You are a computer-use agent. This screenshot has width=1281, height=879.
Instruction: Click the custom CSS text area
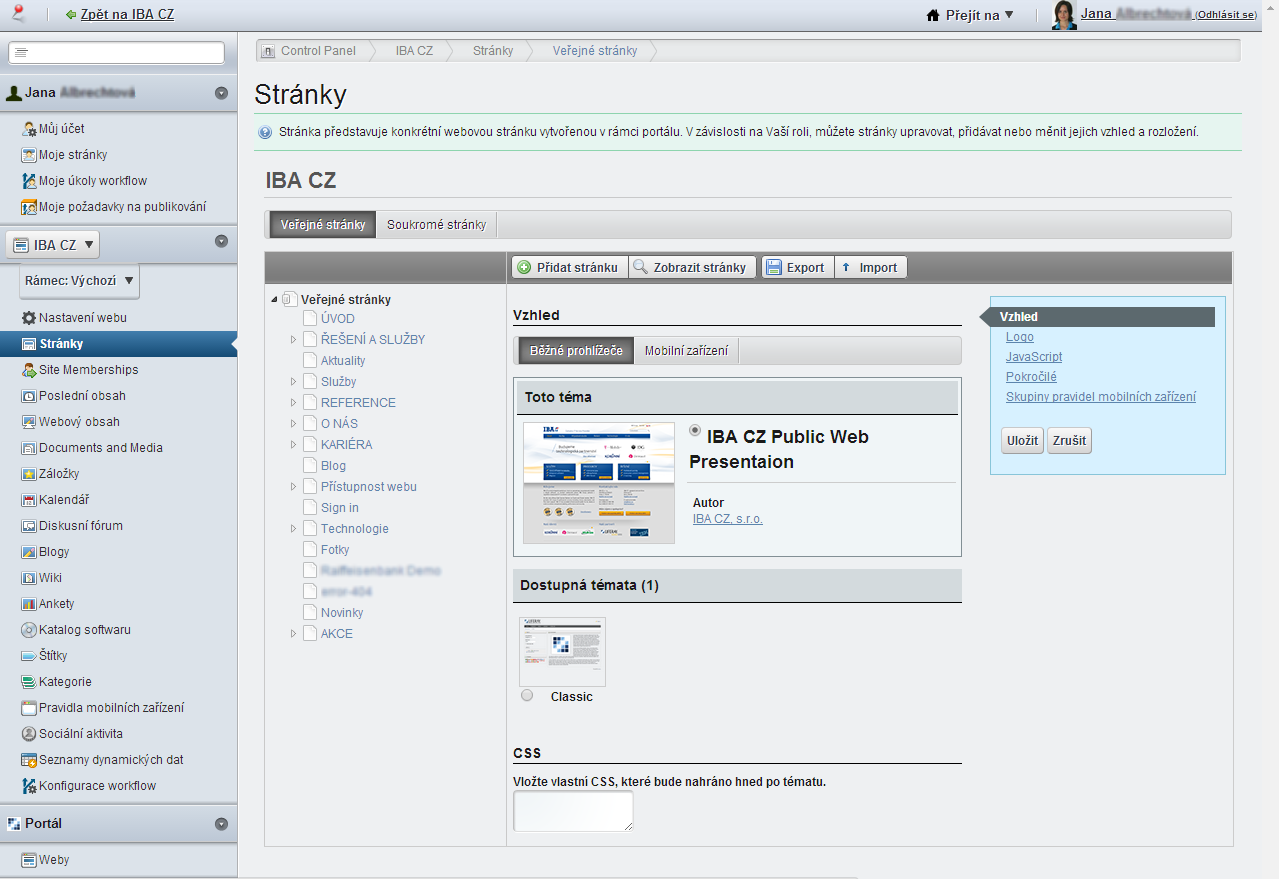pyautogui.click(x=573, y=811)
